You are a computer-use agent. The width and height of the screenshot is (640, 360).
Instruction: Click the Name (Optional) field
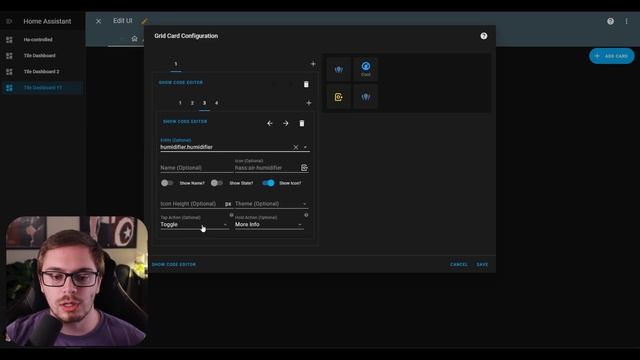tap(196, 167)
